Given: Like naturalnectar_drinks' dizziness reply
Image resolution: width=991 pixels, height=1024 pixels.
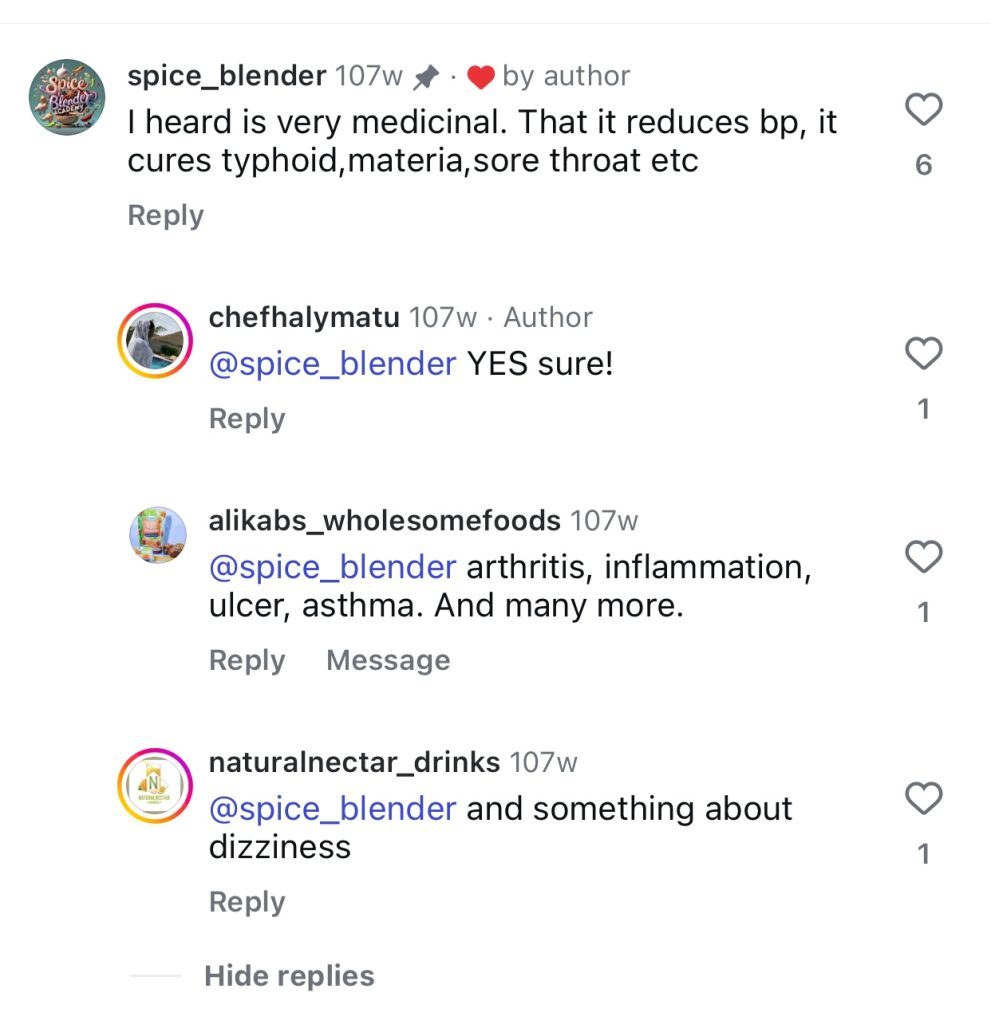Looking at the screenshot, I should click(923, 799).
